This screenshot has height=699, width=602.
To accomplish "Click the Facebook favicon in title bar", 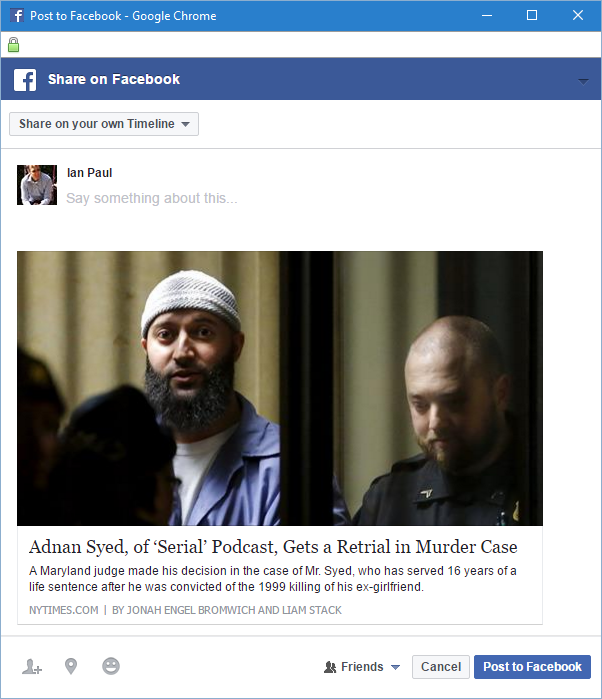I will click(17, 16).
